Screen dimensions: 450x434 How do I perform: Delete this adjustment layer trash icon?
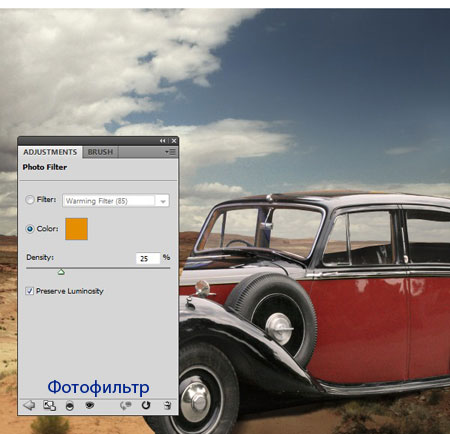pos(167,405)
